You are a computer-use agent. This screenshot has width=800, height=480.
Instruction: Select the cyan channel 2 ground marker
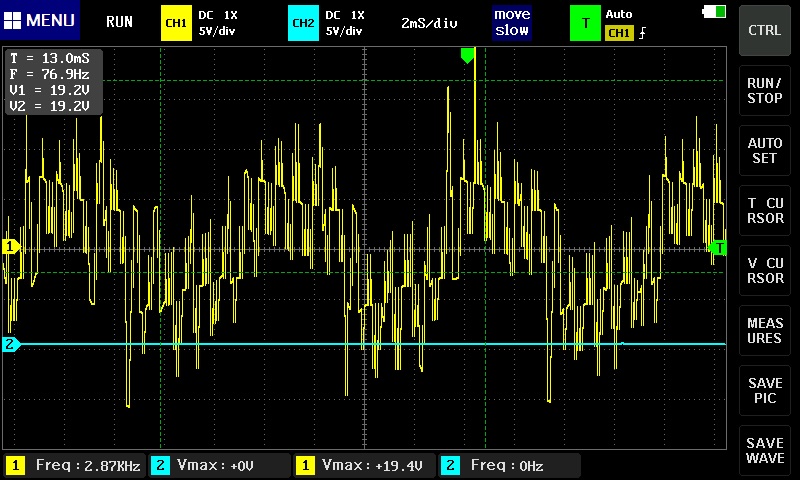tap(11, 344)
